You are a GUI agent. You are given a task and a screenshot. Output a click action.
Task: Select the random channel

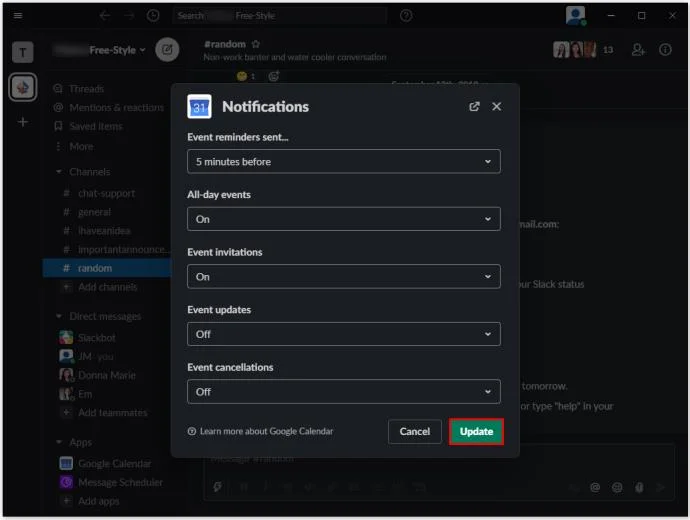tap(107, 268)
